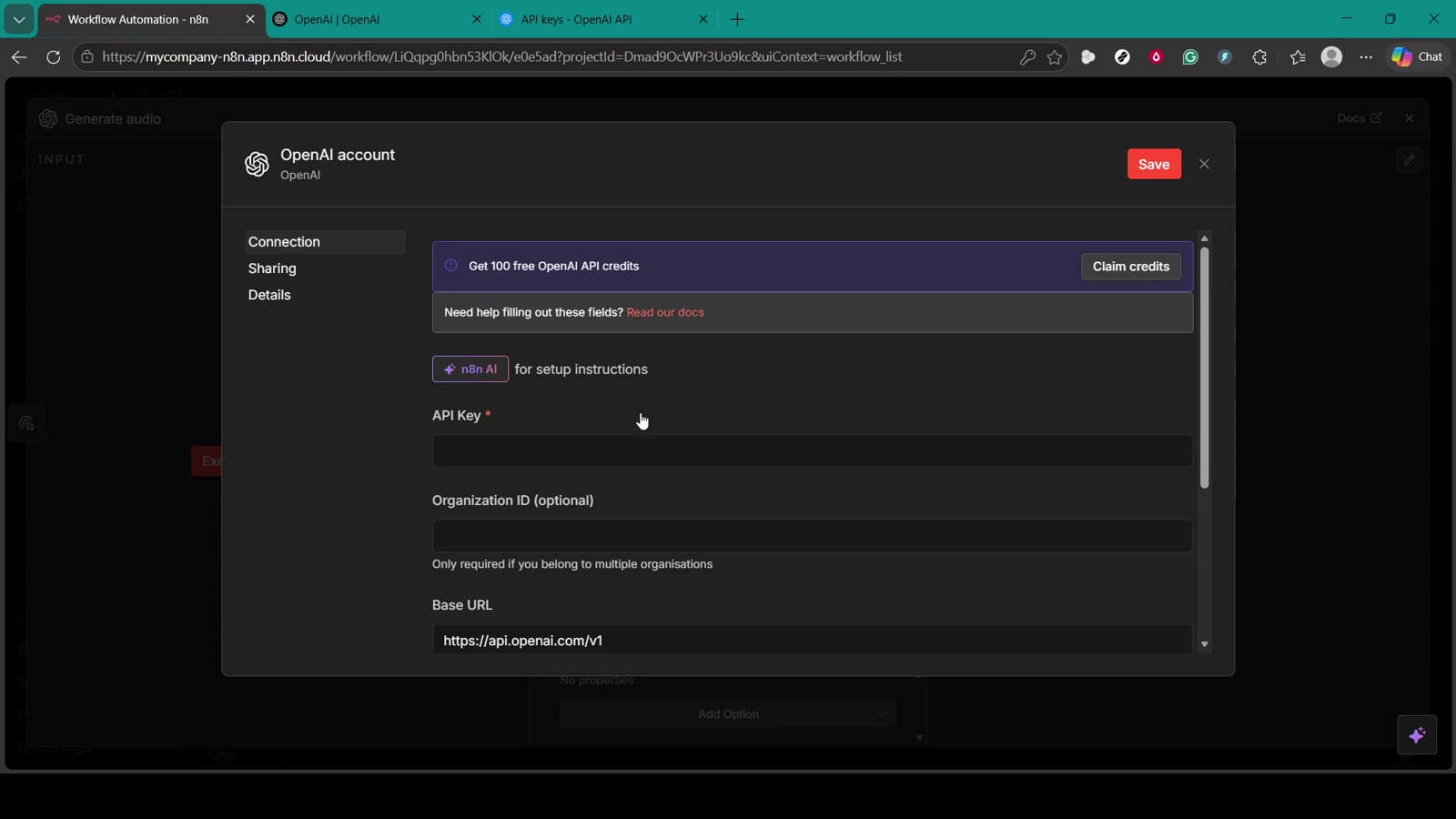This screenshot has height=819, width=1456.
Task: Open Copilot Chat sidebar
Action: tap(1418, 56)
